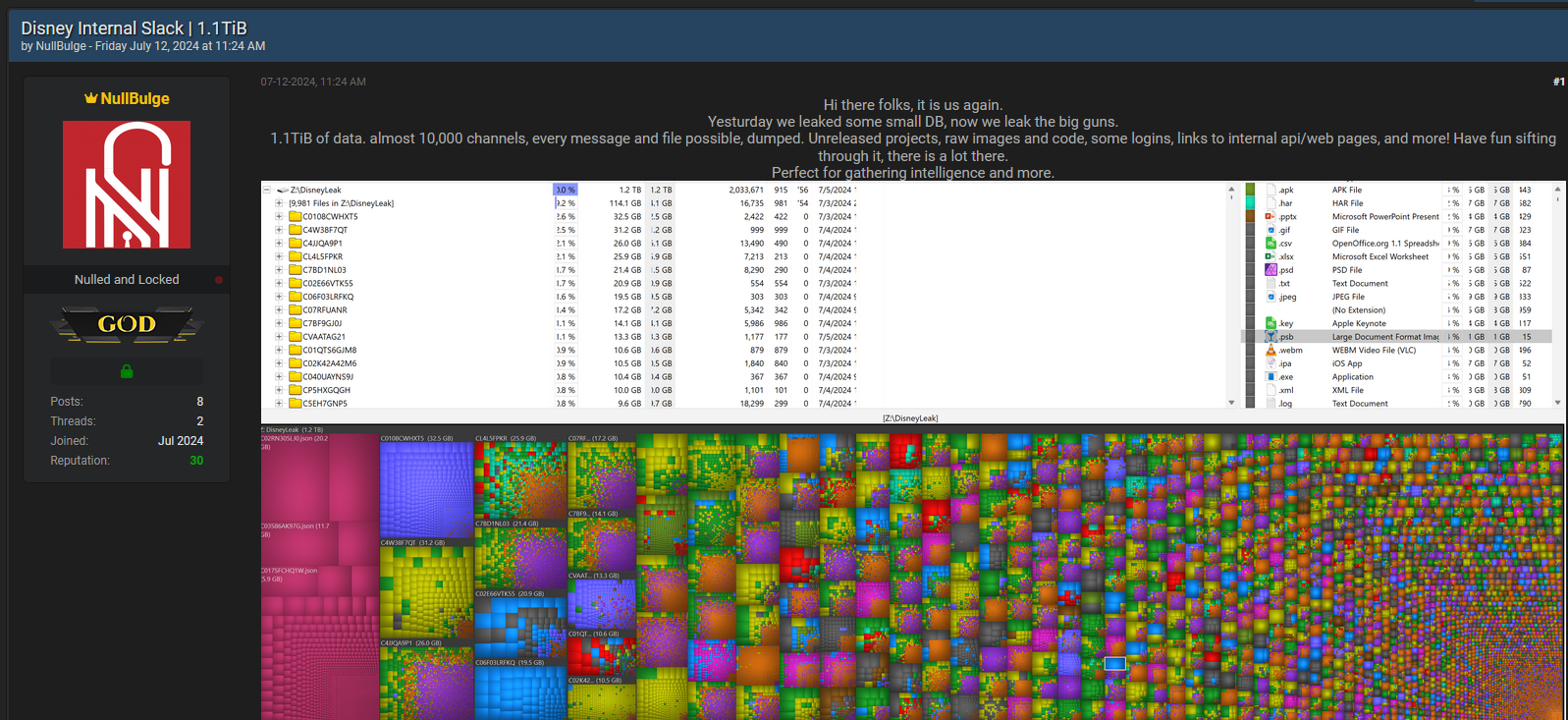Click the extension list scroll-down arrow
Screen dimensions: 1568x720
click(x=1557, y=403)
